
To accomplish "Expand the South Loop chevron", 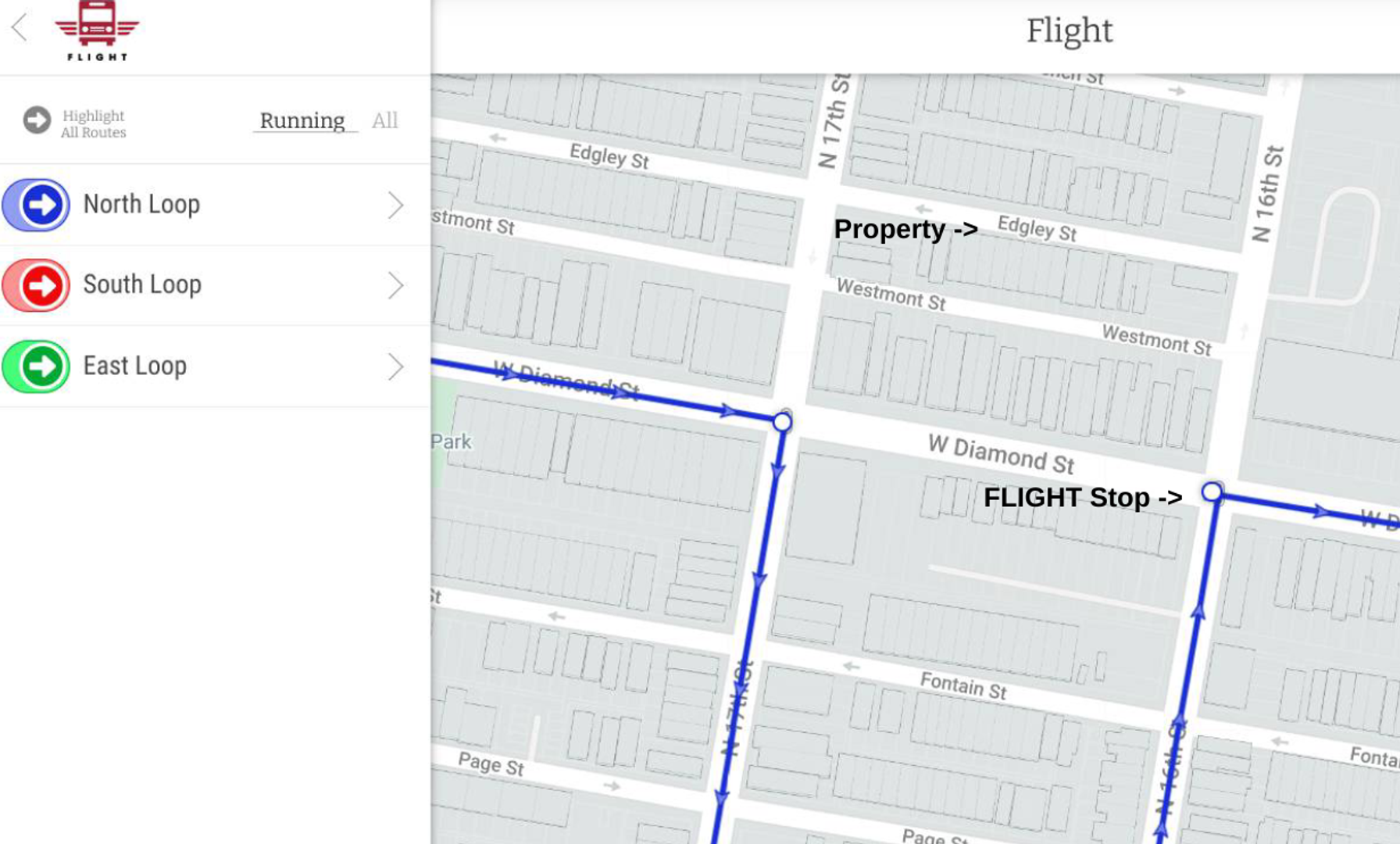I will (395, 286).
